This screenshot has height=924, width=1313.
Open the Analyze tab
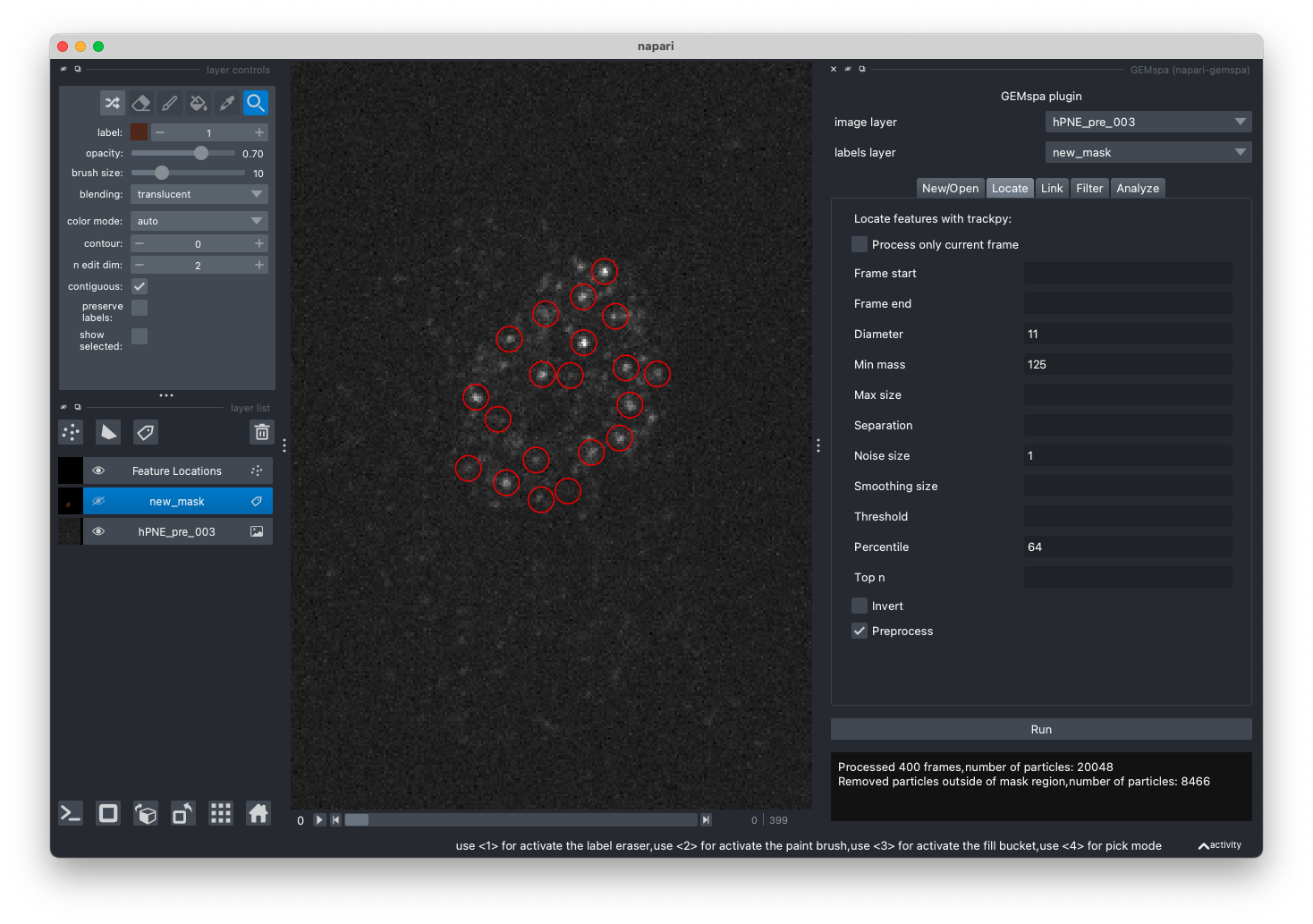click(x=1138, y=188)
